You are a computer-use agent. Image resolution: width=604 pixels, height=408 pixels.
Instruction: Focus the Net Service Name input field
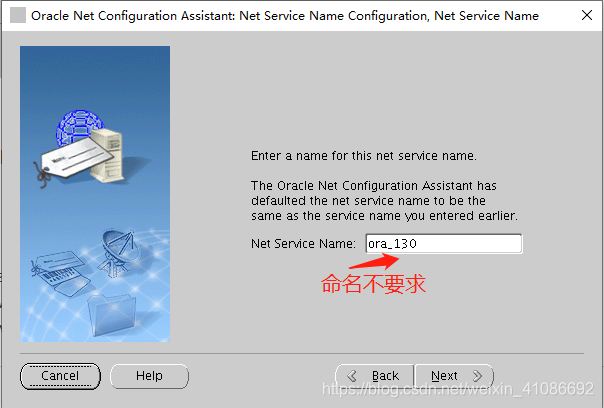click(444, 243)
